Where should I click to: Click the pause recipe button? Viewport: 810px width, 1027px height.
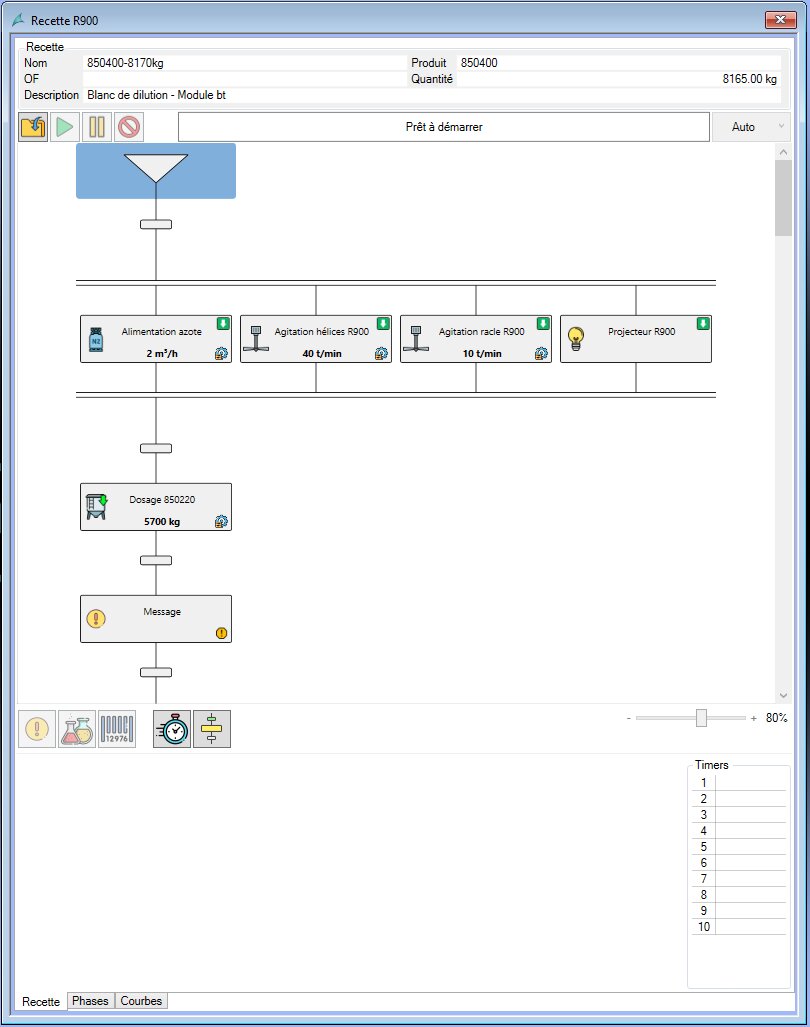coord(97,127)
